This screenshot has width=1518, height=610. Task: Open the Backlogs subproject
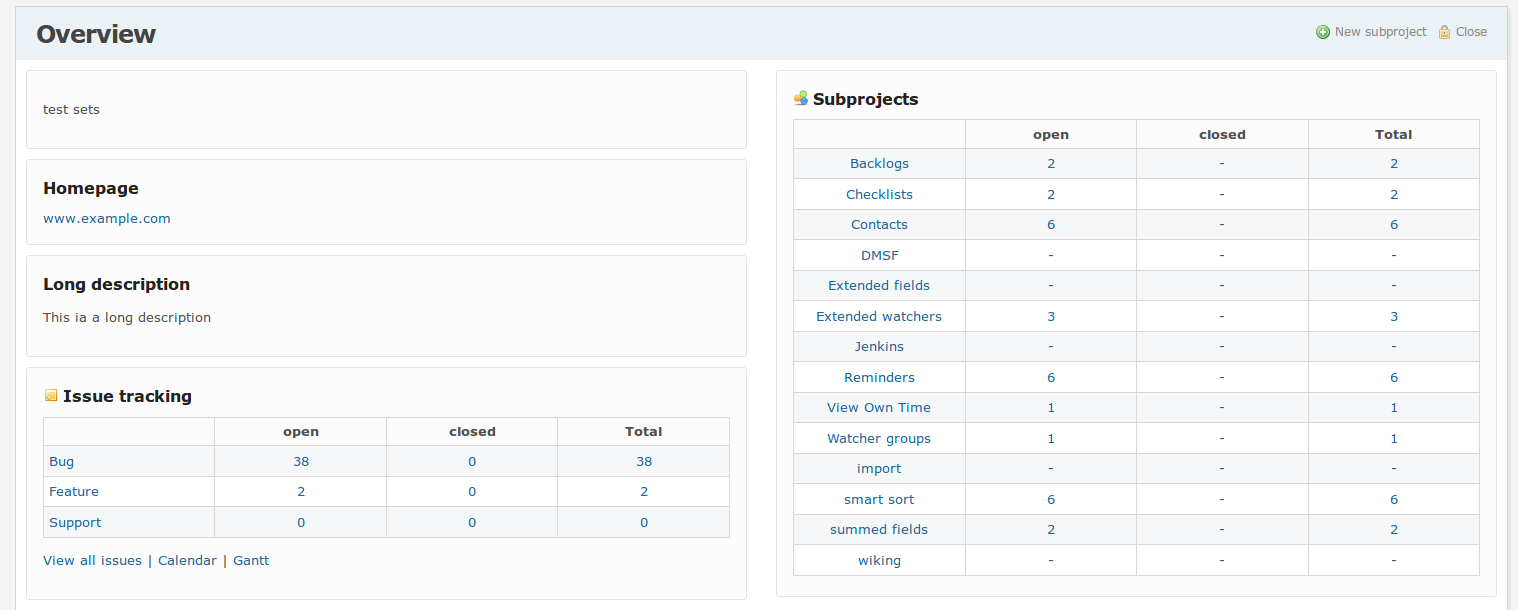(879, 163)
